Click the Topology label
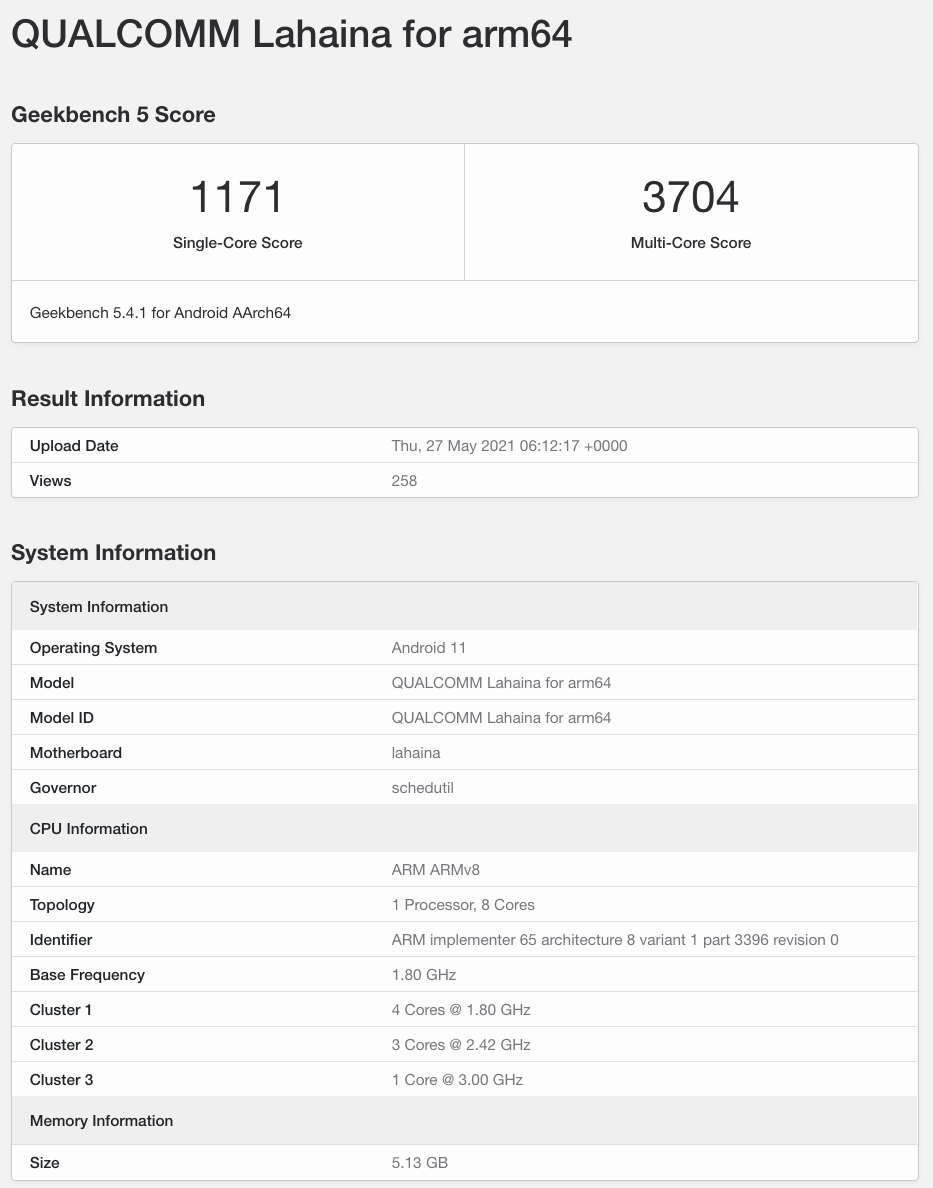933x1188 pixels. pos(62,905)
